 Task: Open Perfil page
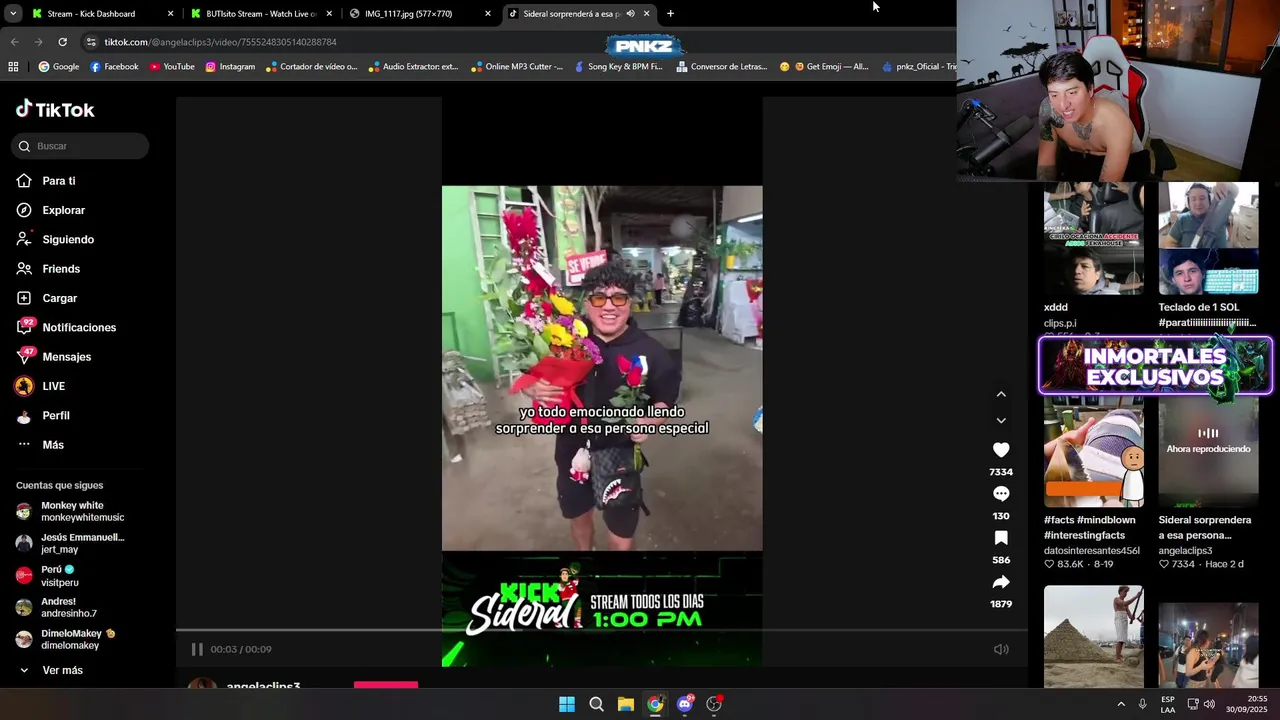pos(43,415)
